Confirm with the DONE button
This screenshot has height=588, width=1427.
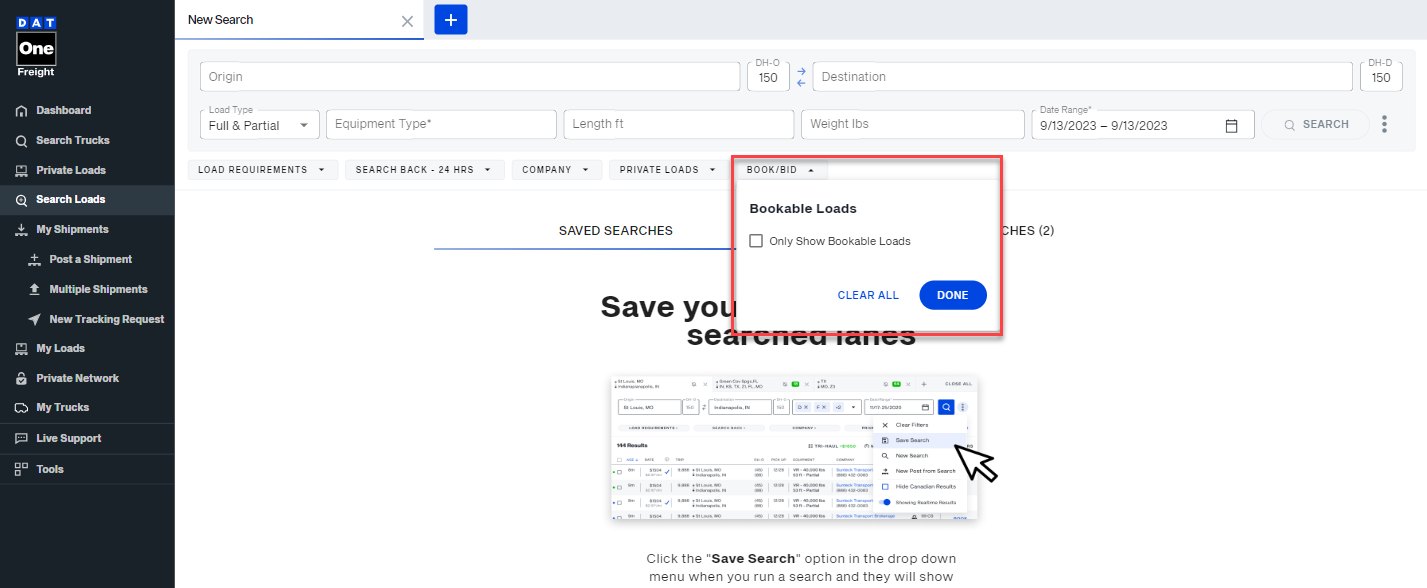point(951,295)
